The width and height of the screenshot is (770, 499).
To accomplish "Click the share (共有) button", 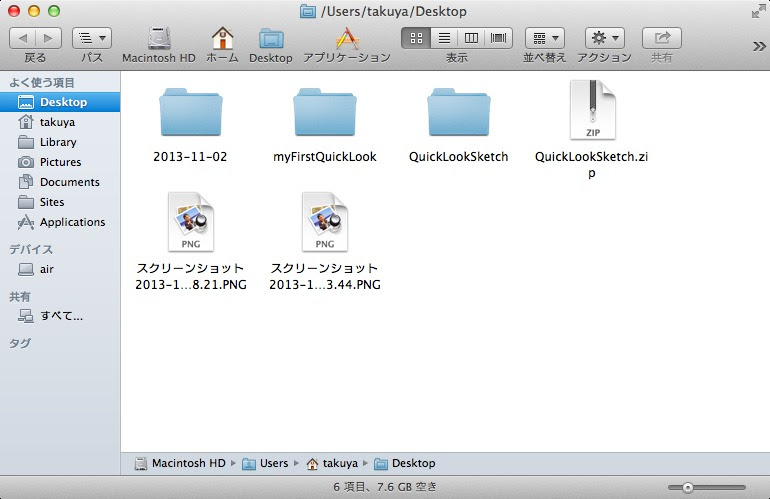I will click(662, 38).
